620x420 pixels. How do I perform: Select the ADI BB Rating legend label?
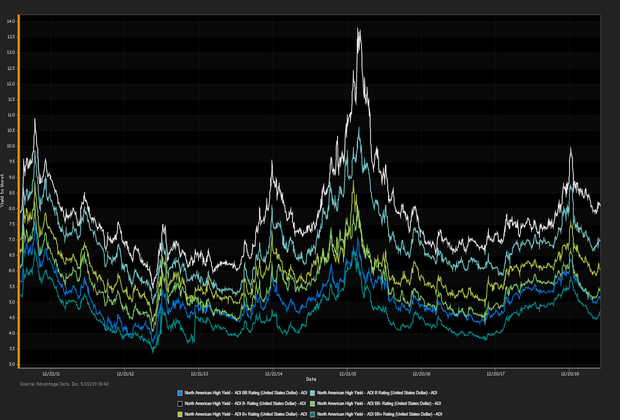coord(246,393)
